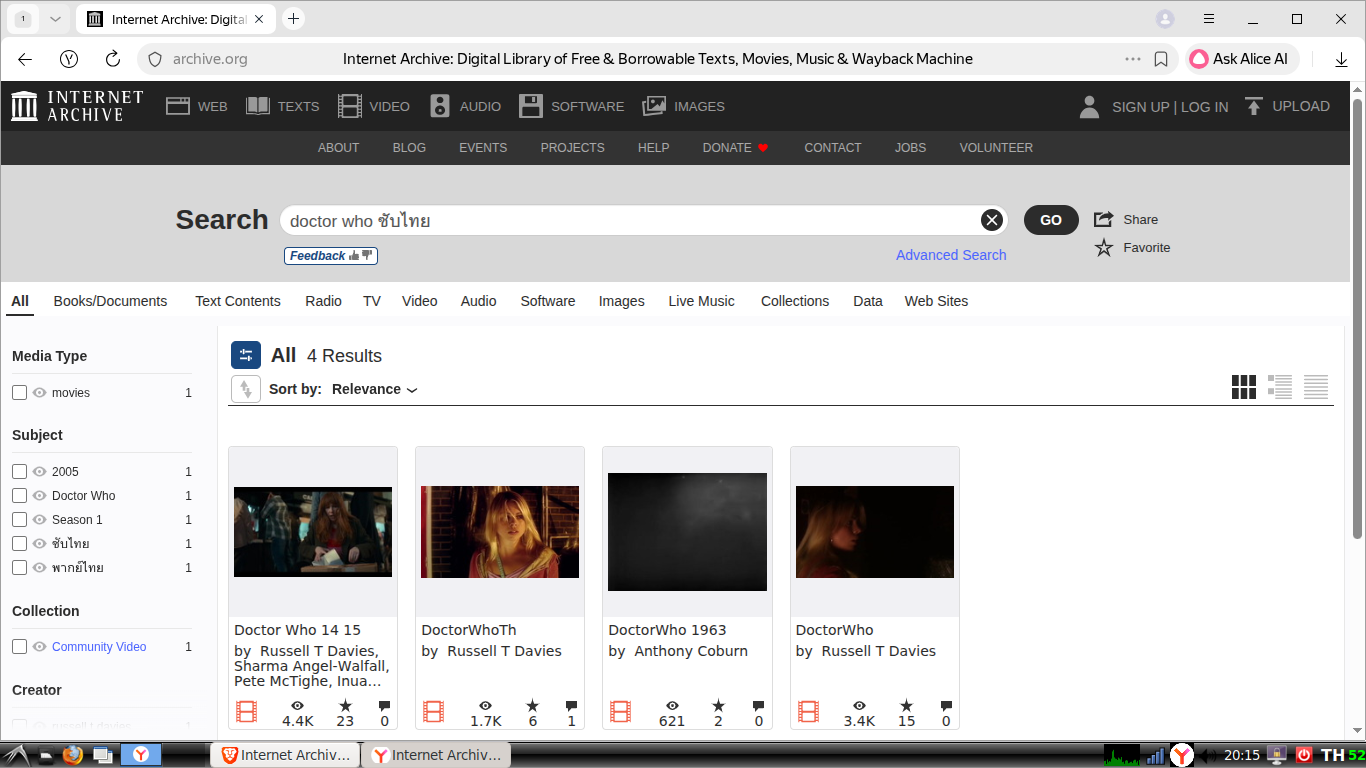Open the DONATE menu item
Image resolution: width=1366 pixels, height=768 pixels.
(735, 148)
